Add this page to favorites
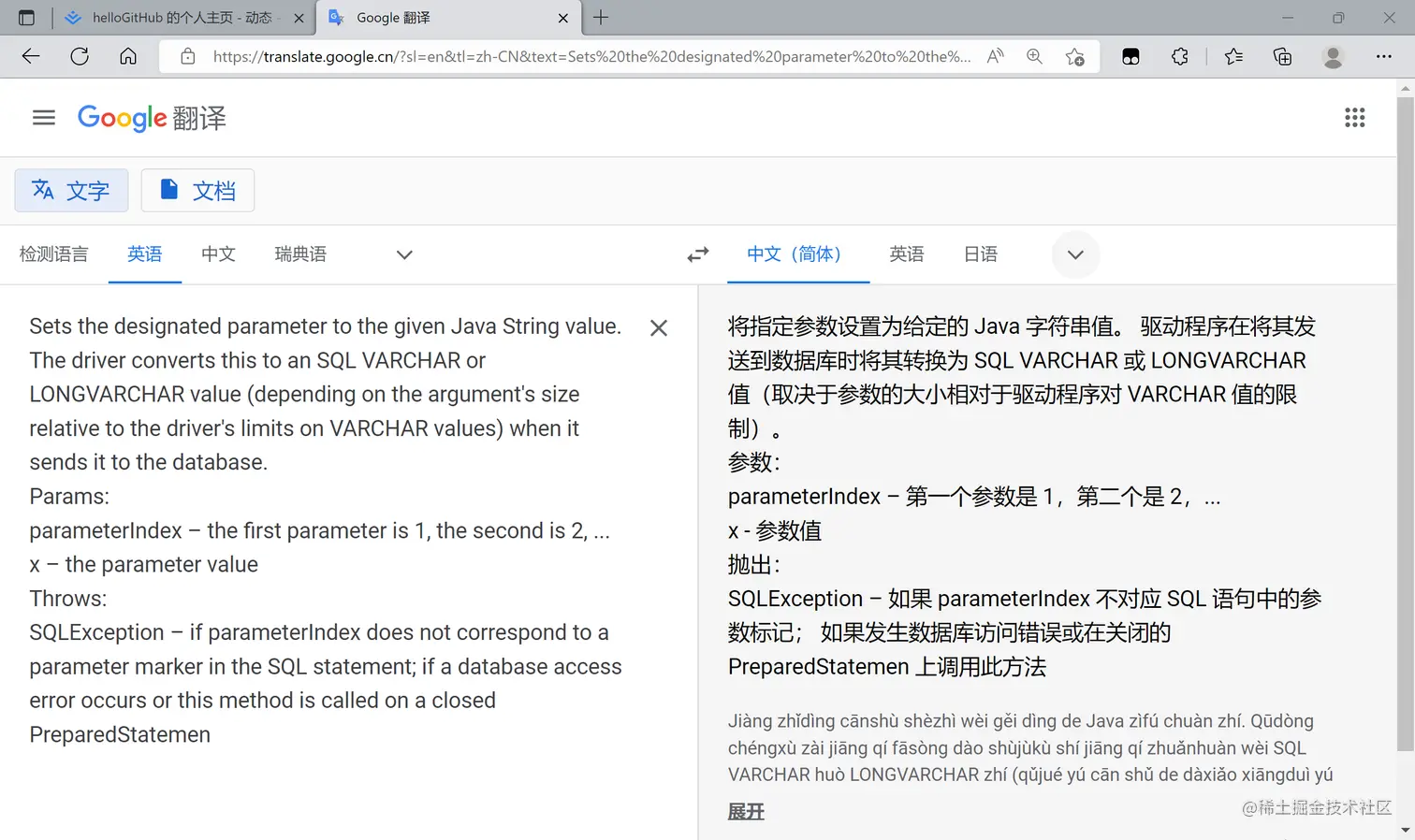 [1074, 56]
